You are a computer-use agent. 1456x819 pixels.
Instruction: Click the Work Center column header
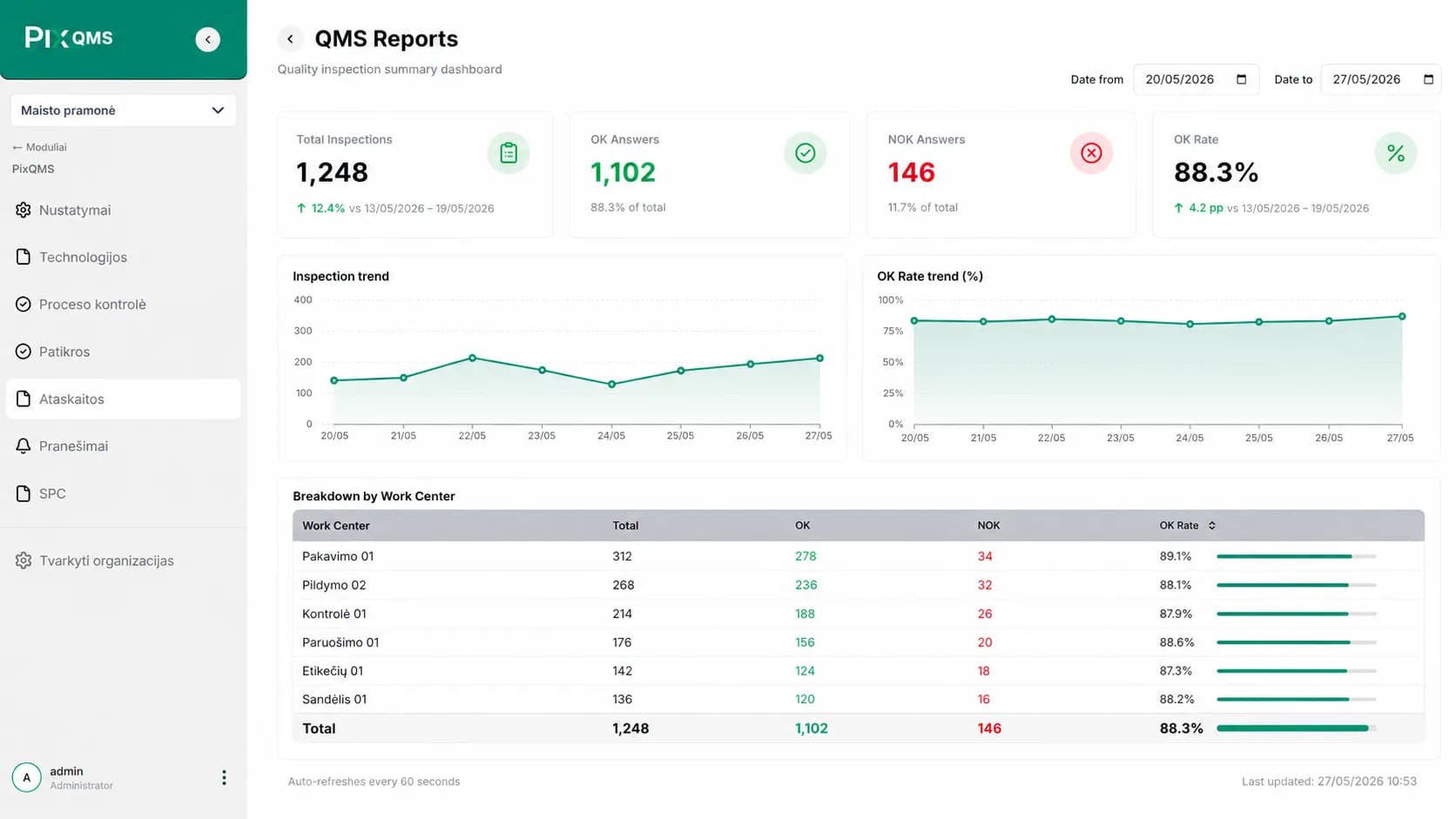[336, 526]
